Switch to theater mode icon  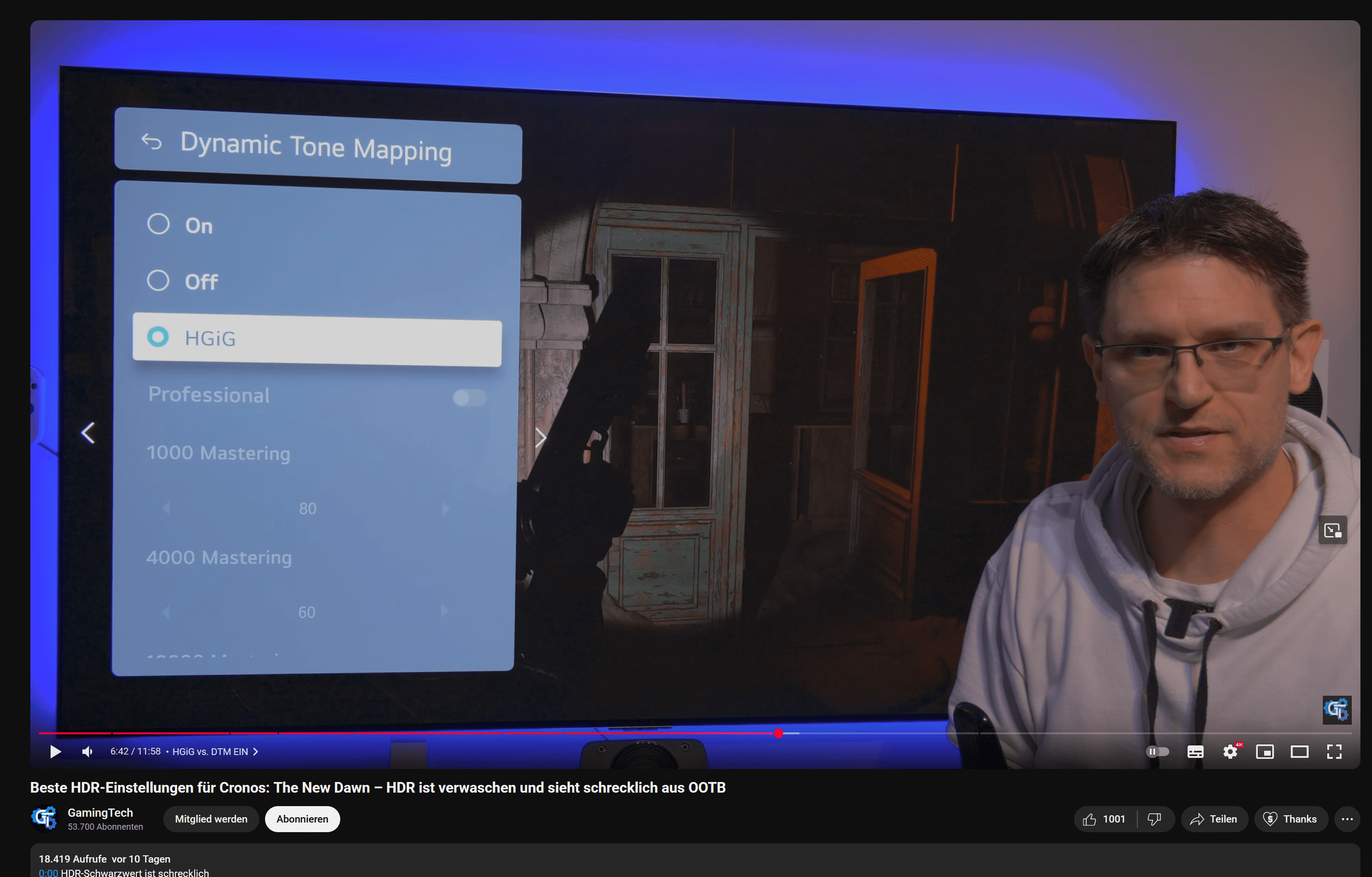click(x=1299, y=752)
